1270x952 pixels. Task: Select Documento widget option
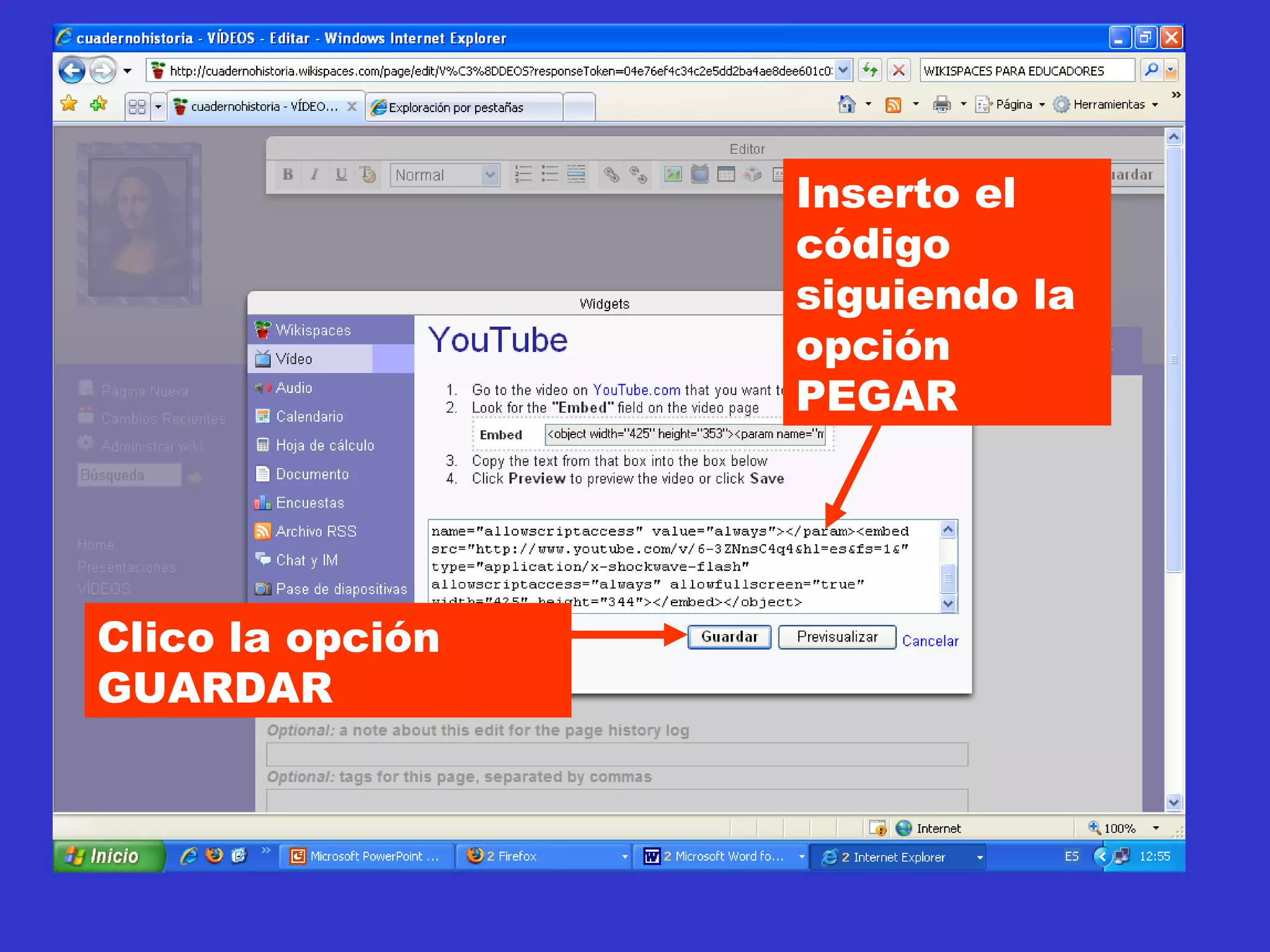click(x=331, y=474)
